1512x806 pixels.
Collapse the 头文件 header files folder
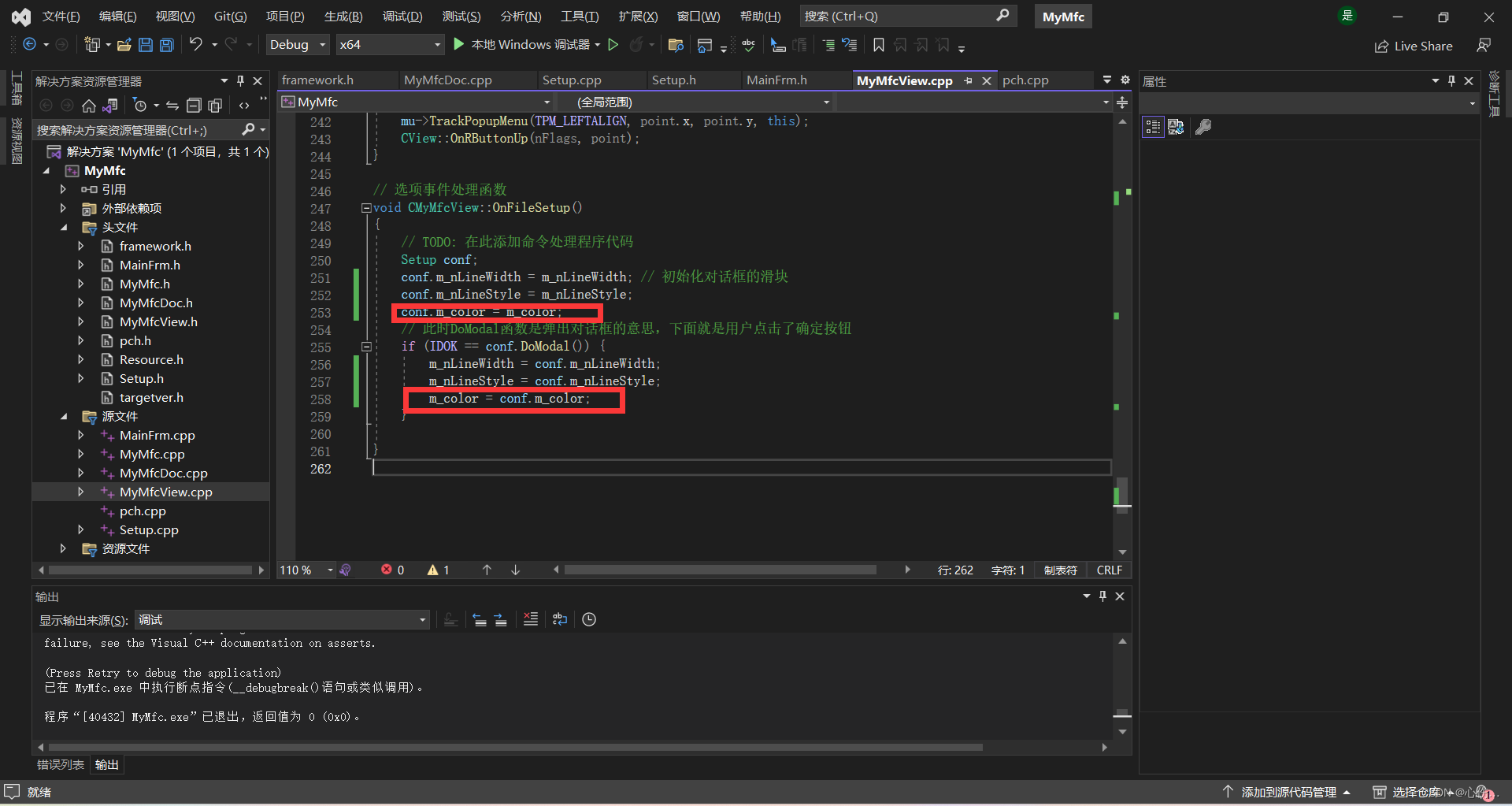click(x=63, y=227)
